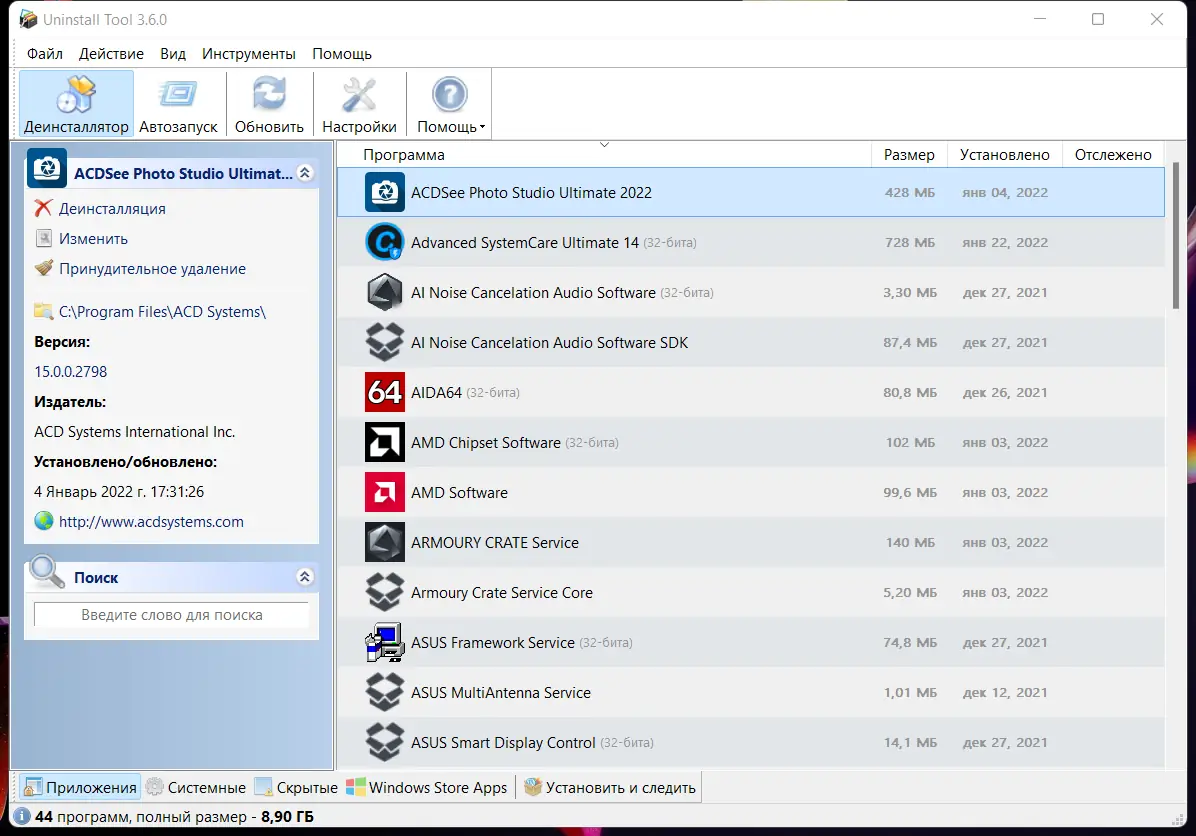Click the ASUS MultiAntenna Service name
The image size is (1196, 836).
[x=501, y=693]
